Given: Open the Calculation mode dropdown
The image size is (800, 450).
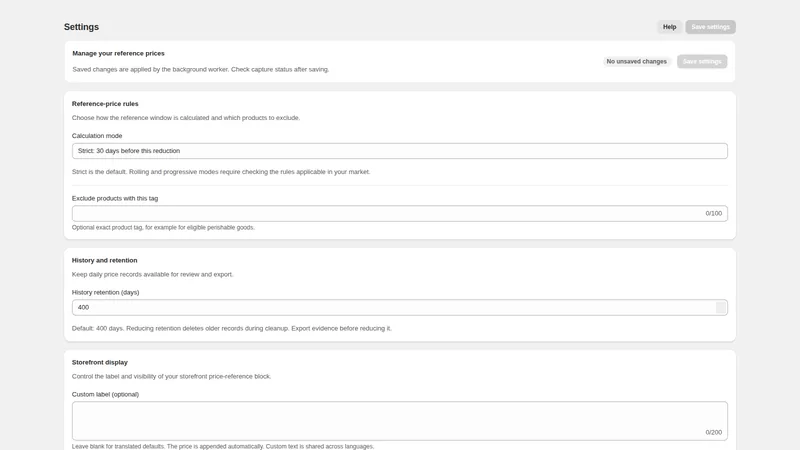Looking at the screenshot, I should click(x=399, y=151).
